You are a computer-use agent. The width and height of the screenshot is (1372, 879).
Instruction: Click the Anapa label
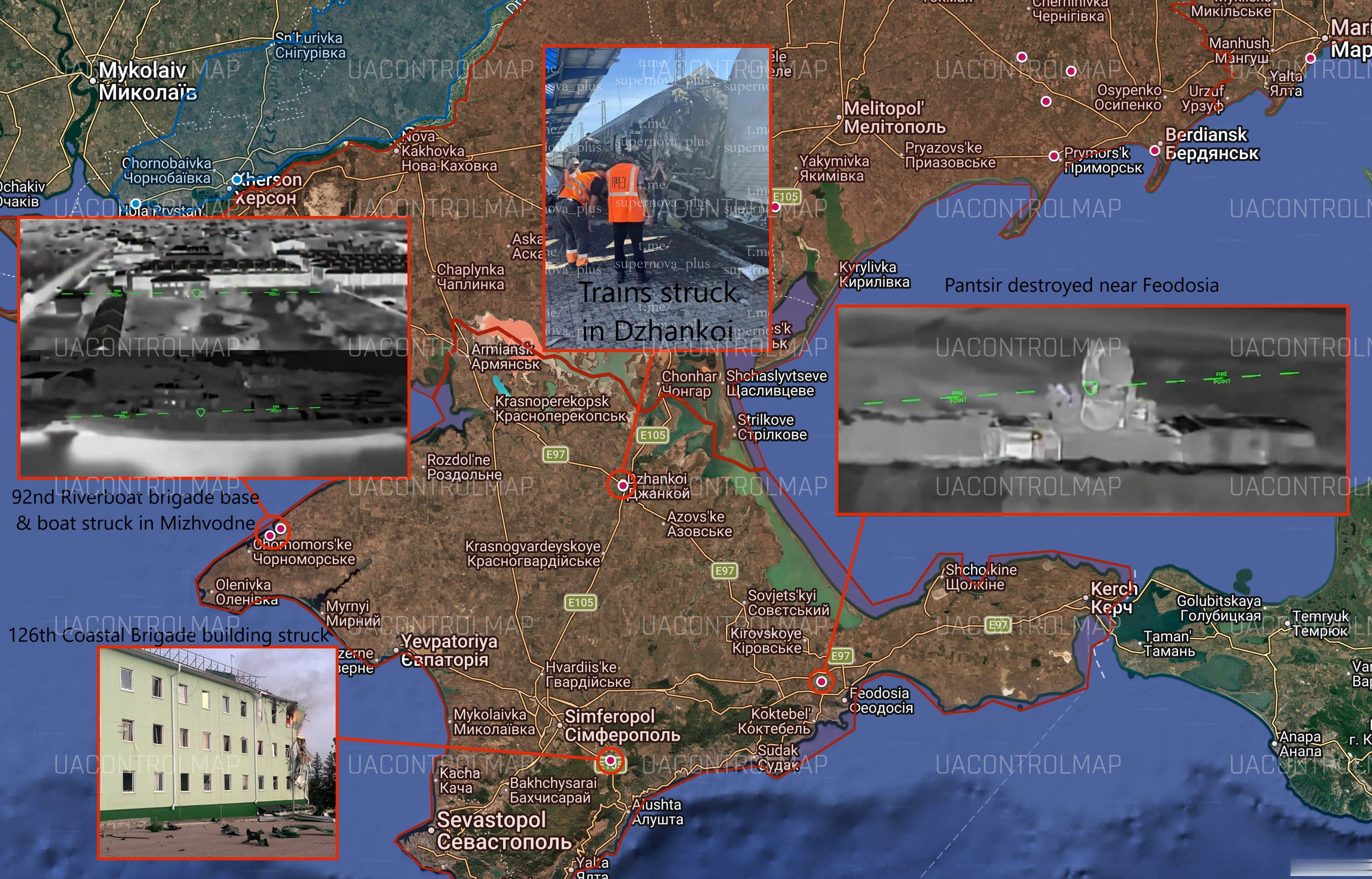pyautogui.click(x=1300, y=744)
